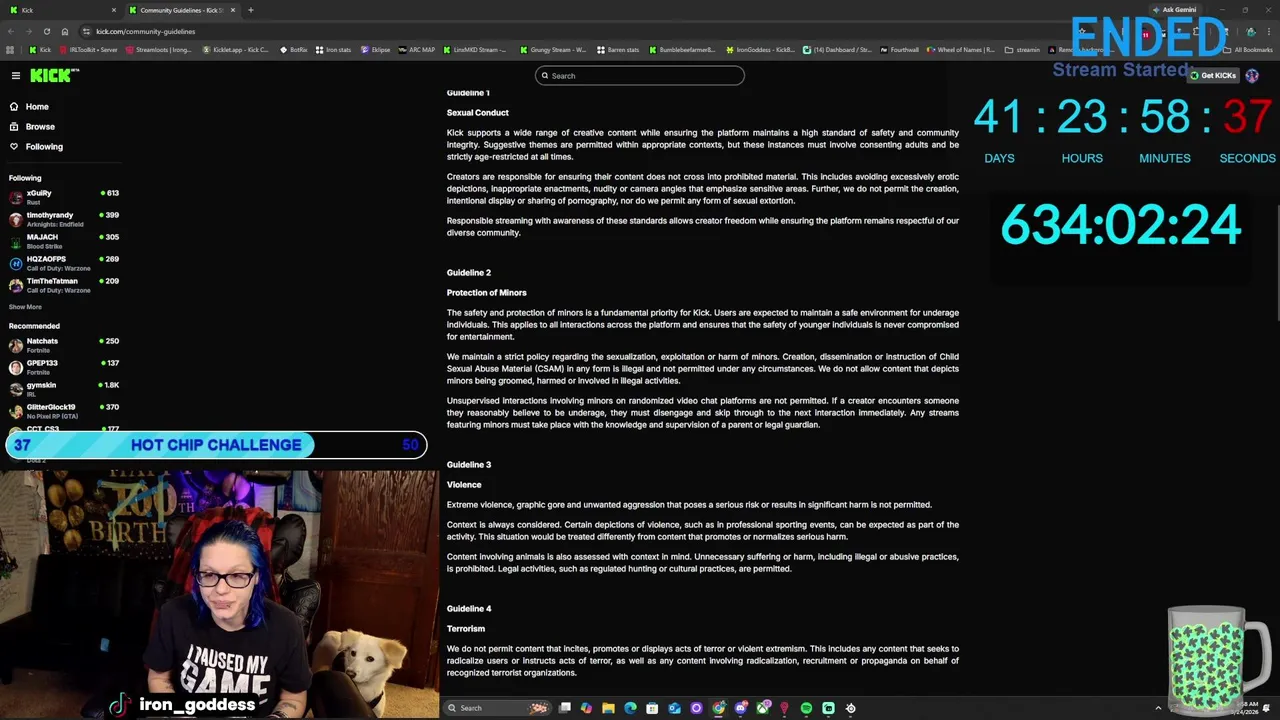The image size is (1280, 720).
Task: Click the Ask Gemini button
Action: 1174,10
